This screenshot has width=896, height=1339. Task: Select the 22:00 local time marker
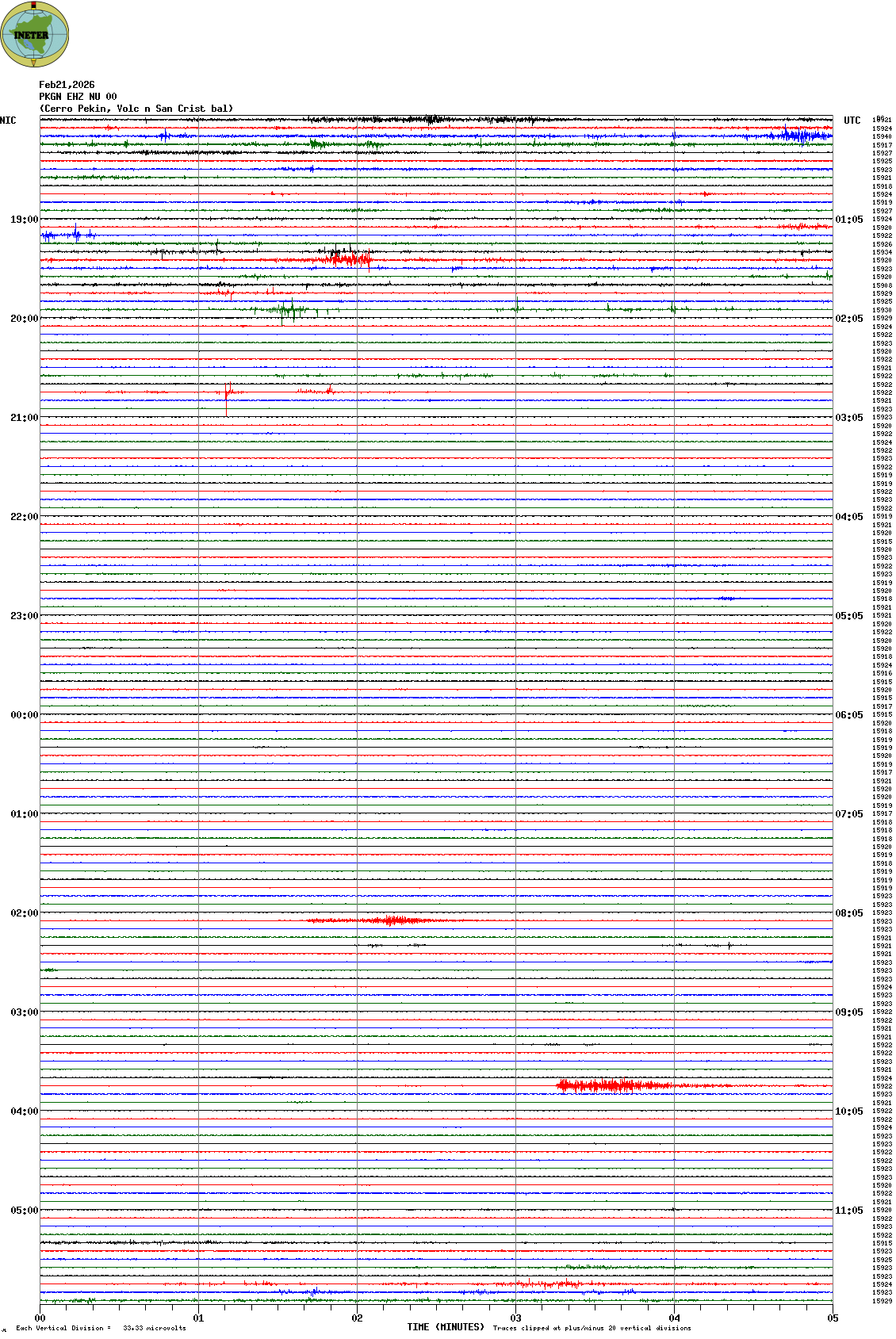[24, 517]
